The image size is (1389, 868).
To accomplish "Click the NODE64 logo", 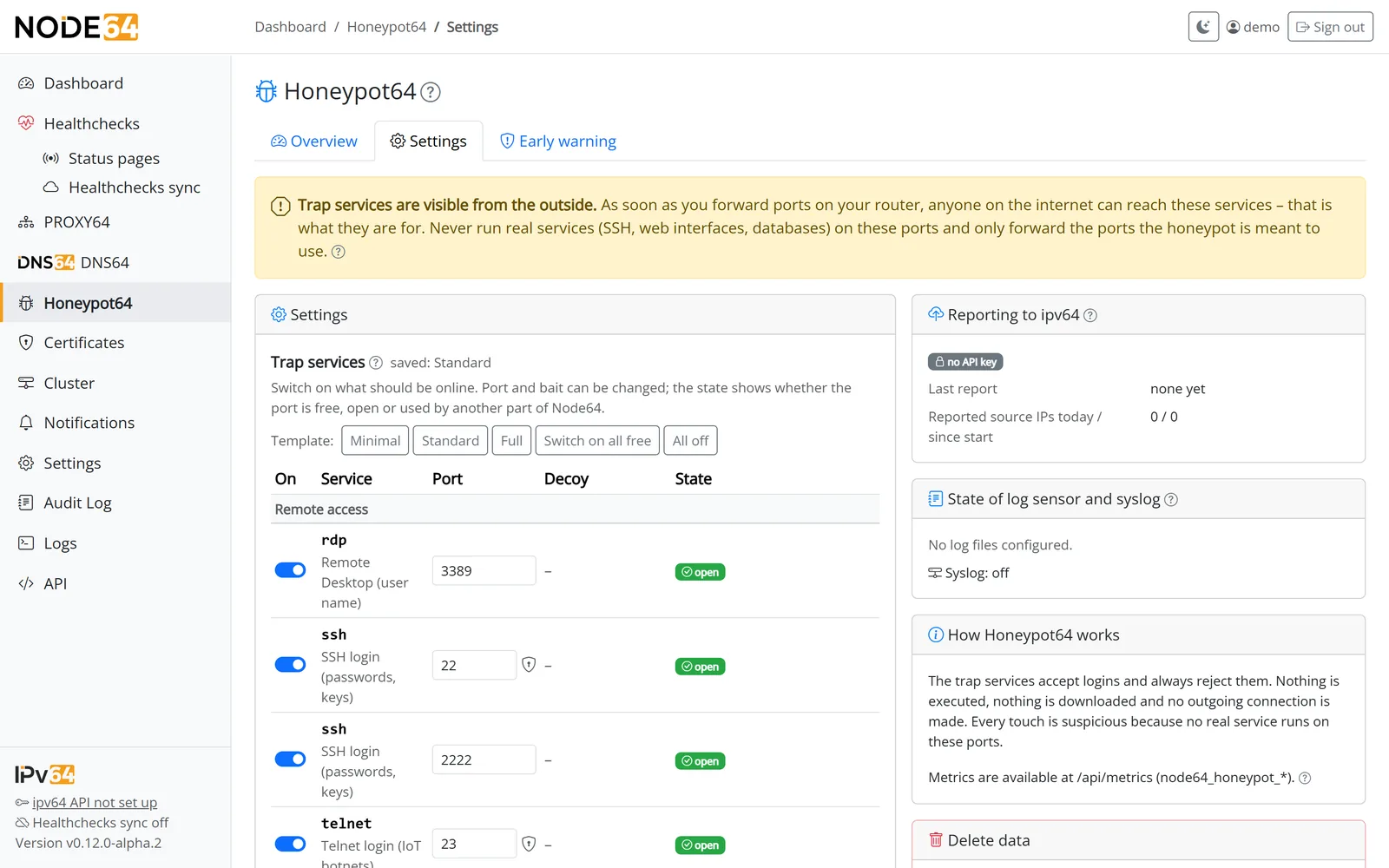I will [76, 27].
